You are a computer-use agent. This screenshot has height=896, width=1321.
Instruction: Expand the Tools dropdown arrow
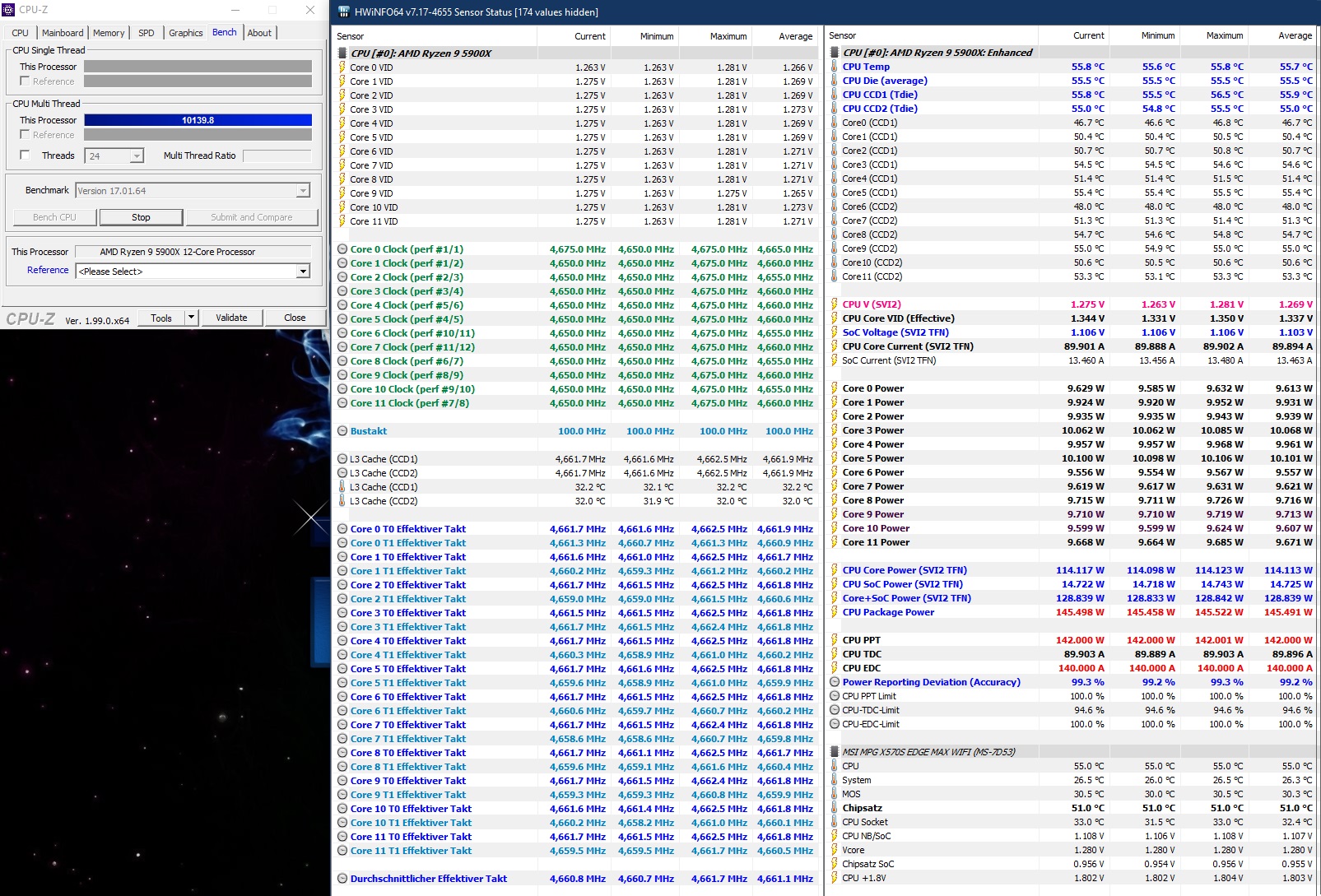(191, 318)
